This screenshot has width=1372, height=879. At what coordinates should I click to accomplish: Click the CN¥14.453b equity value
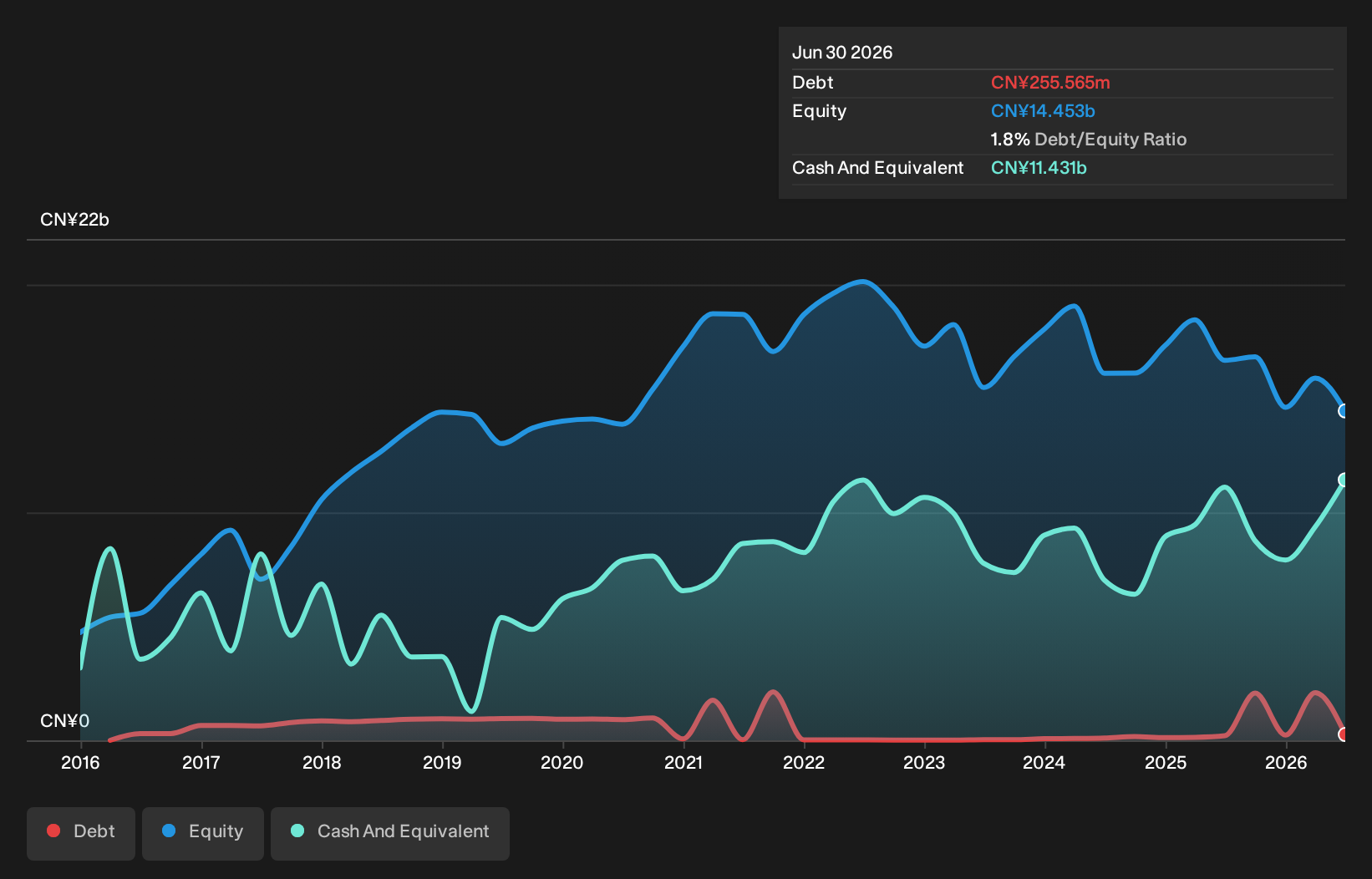click(1043, 111)
